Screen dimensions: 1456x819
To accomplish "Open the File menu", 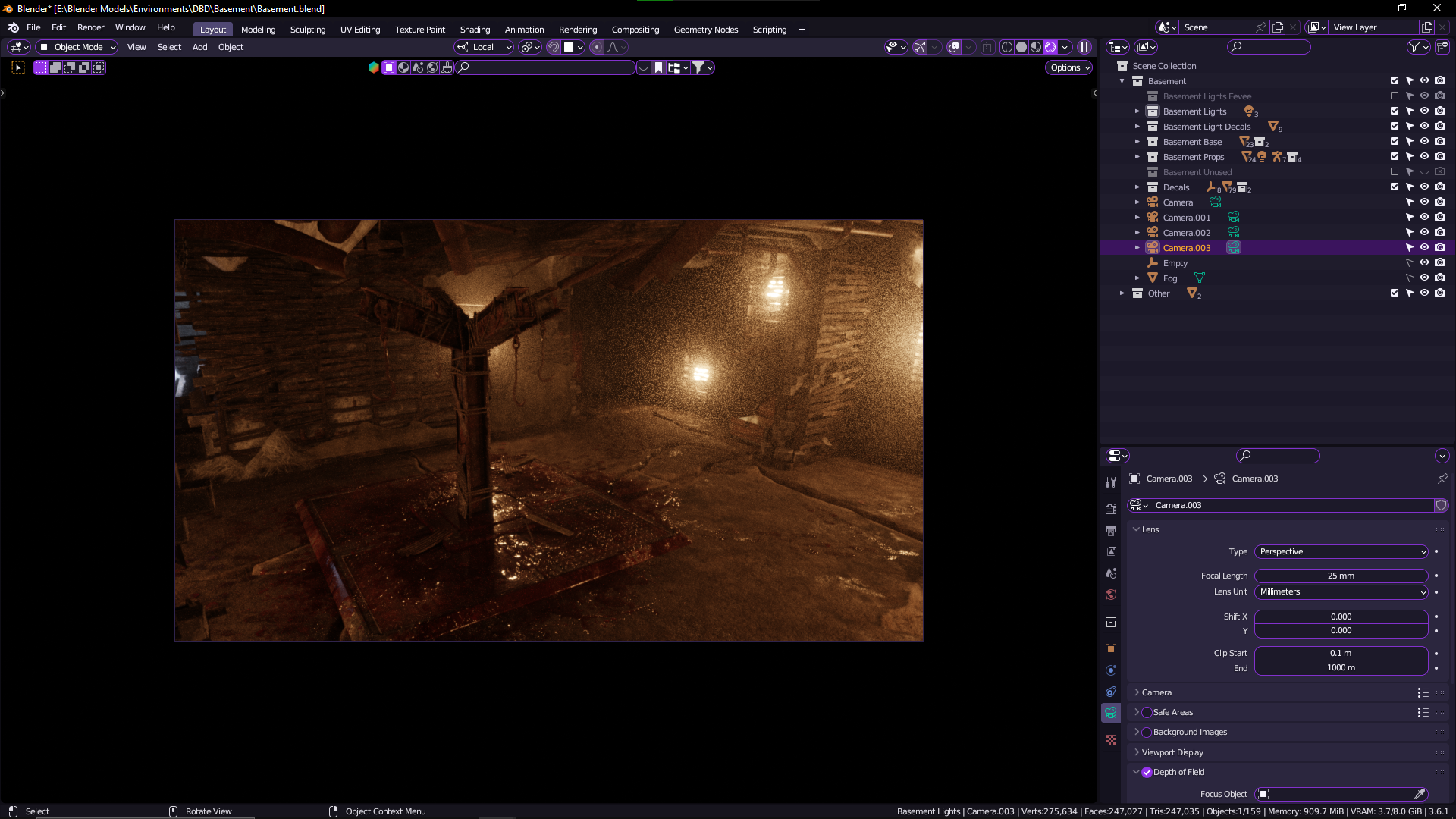I will [x=33, y=27].
